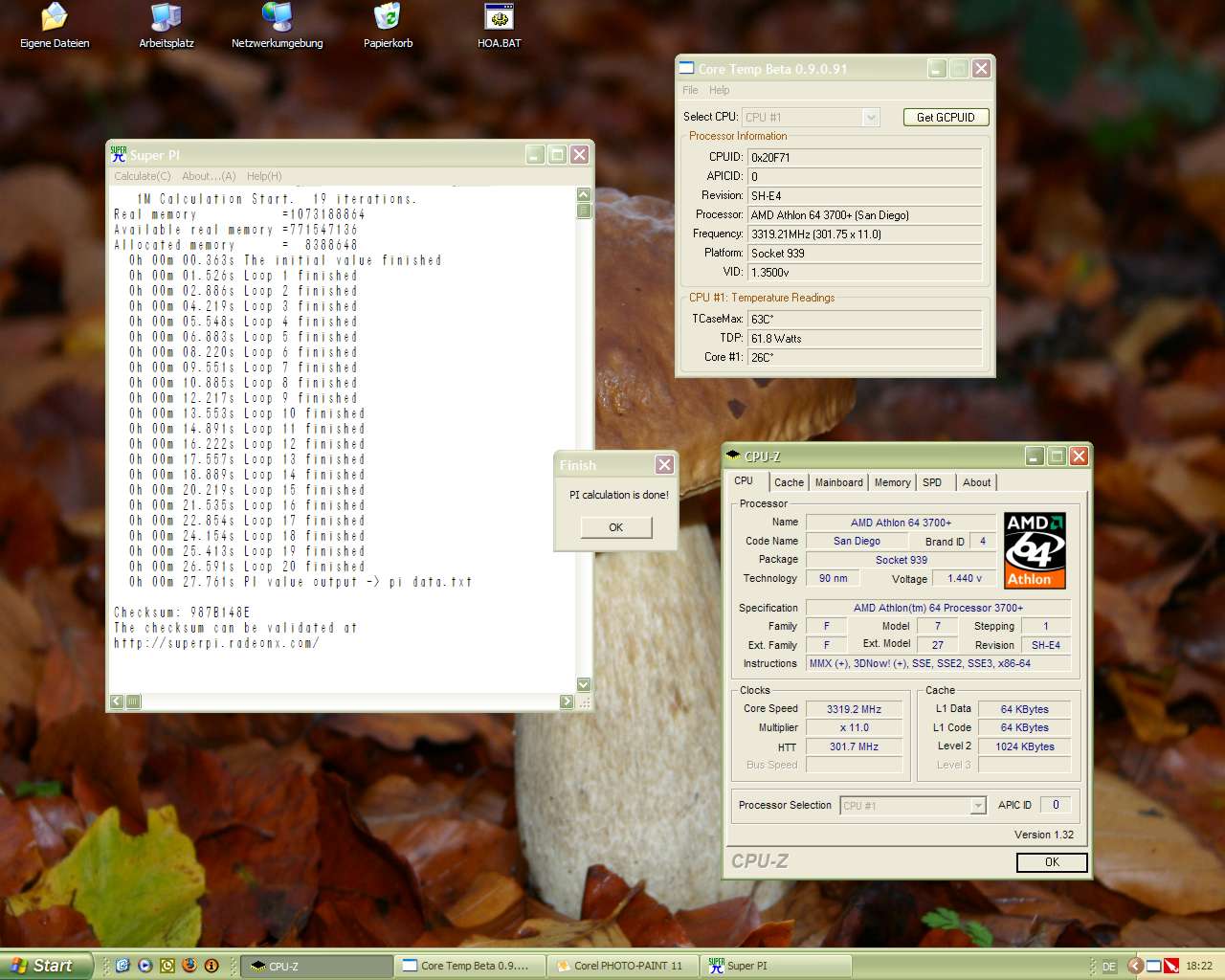
Task: Select the Arbeitsplatz desktop icon
Action: (167, 26)
